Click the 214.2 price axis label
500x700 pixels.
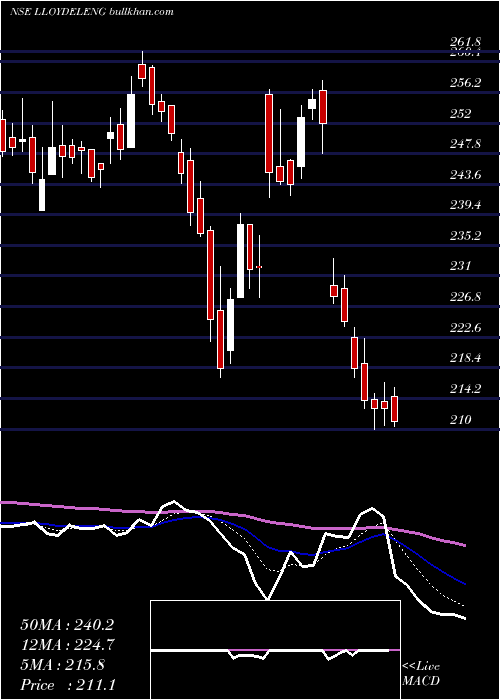point(465,389)
